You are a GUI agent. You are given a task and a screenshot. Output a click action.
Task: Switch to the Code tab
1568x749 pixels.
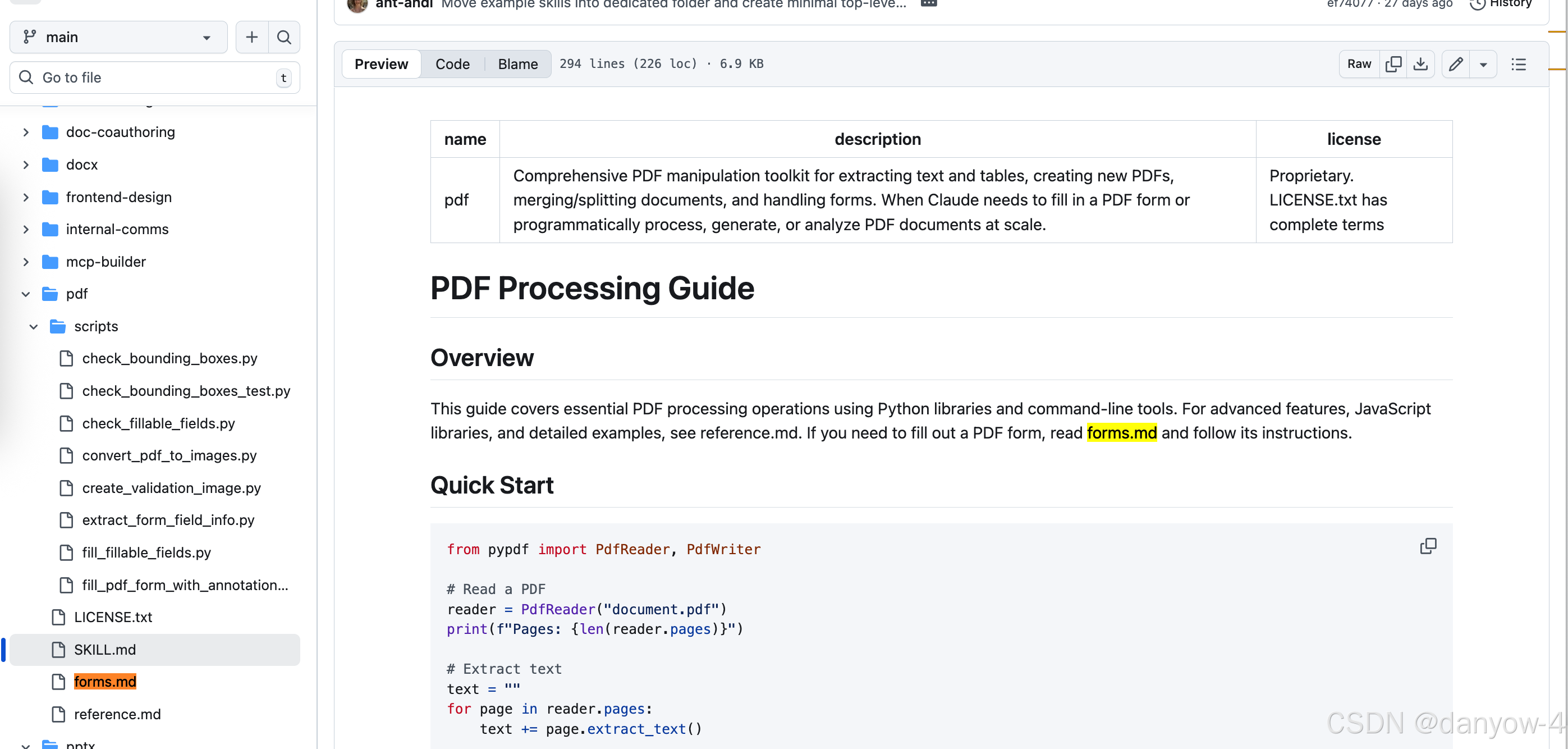click(x=452, y=64)
